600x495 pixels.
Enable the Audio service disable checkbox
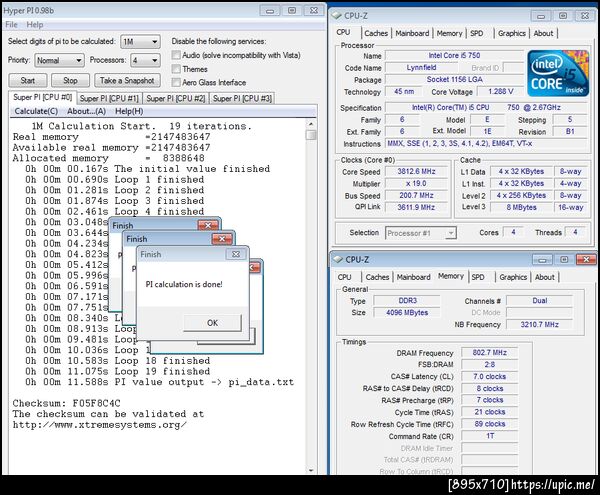[176, 55]
